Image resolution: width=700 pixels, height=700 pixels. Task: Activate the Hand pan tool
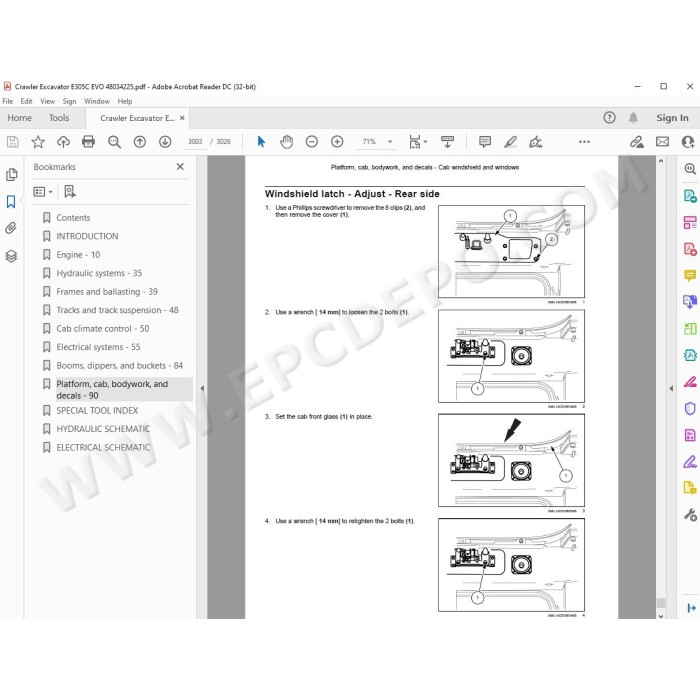286,142
